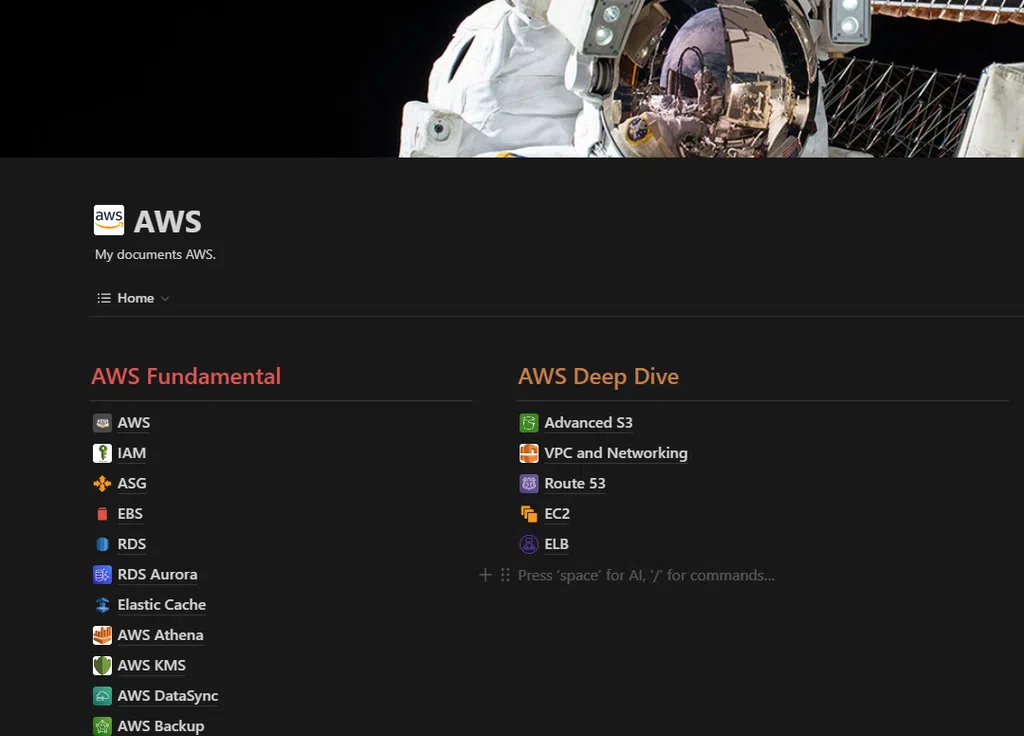
Task: Click the green Advanced S3 icon
Action: point(529,423)
